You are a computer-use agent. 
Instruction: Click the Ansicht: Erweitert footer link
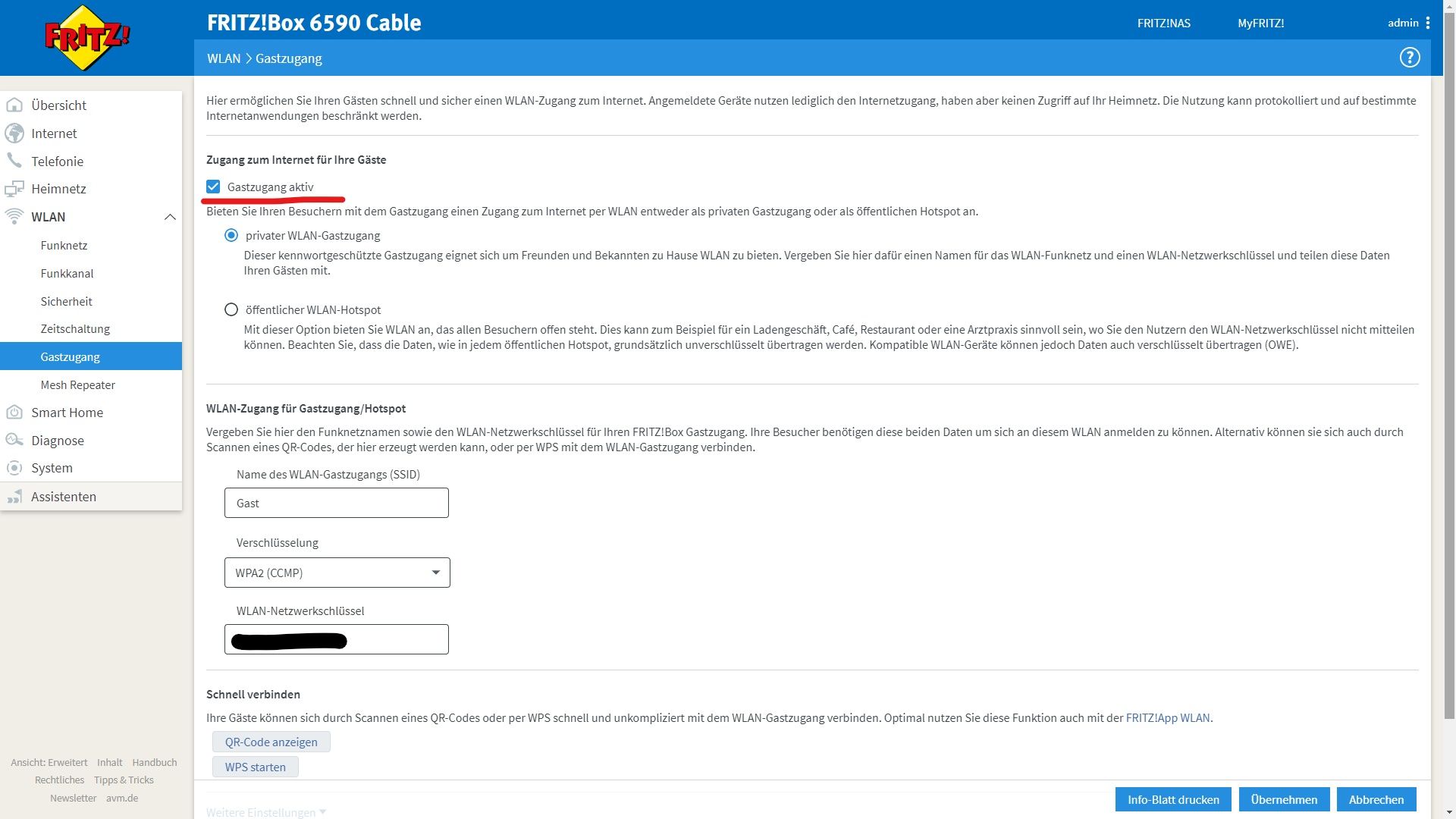49,762
